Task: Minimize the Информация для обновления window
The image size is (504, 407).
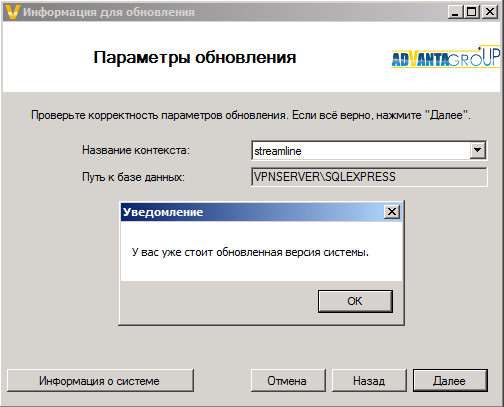Action: 455,12
